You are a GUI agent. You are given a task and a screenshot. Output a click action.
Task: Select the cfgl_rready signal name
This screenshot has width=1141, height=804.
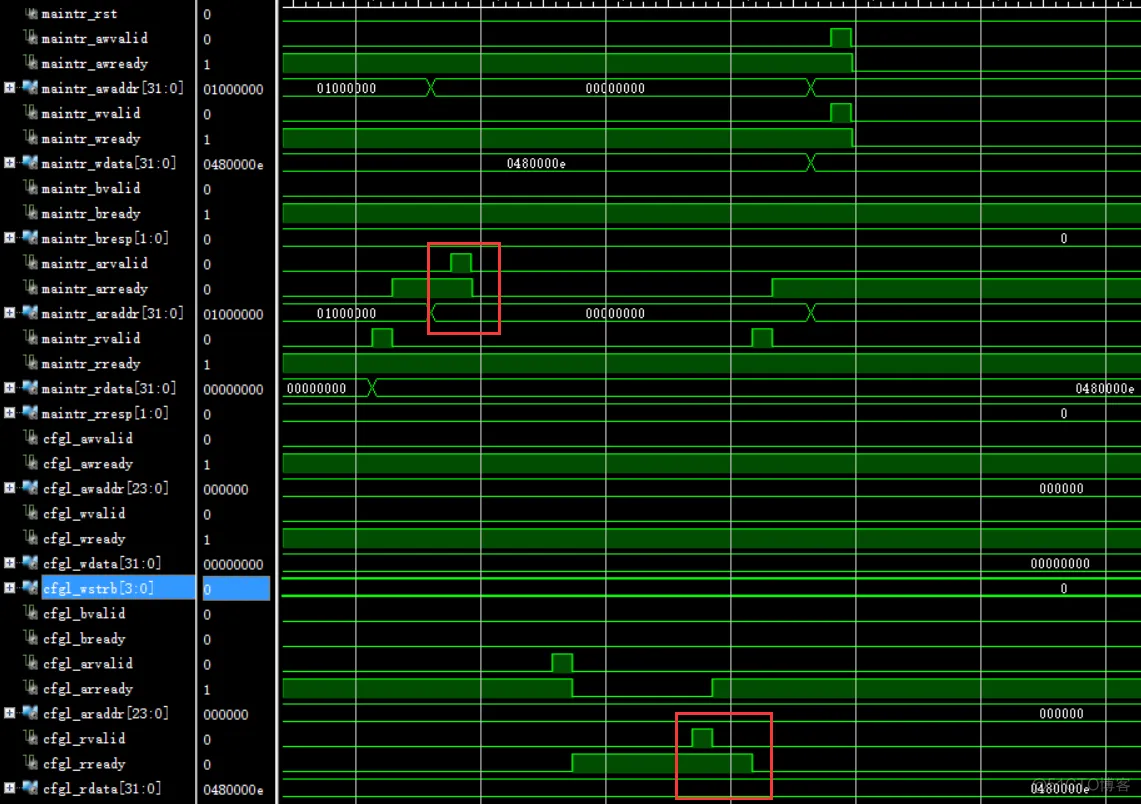click(x=84, y=764)
